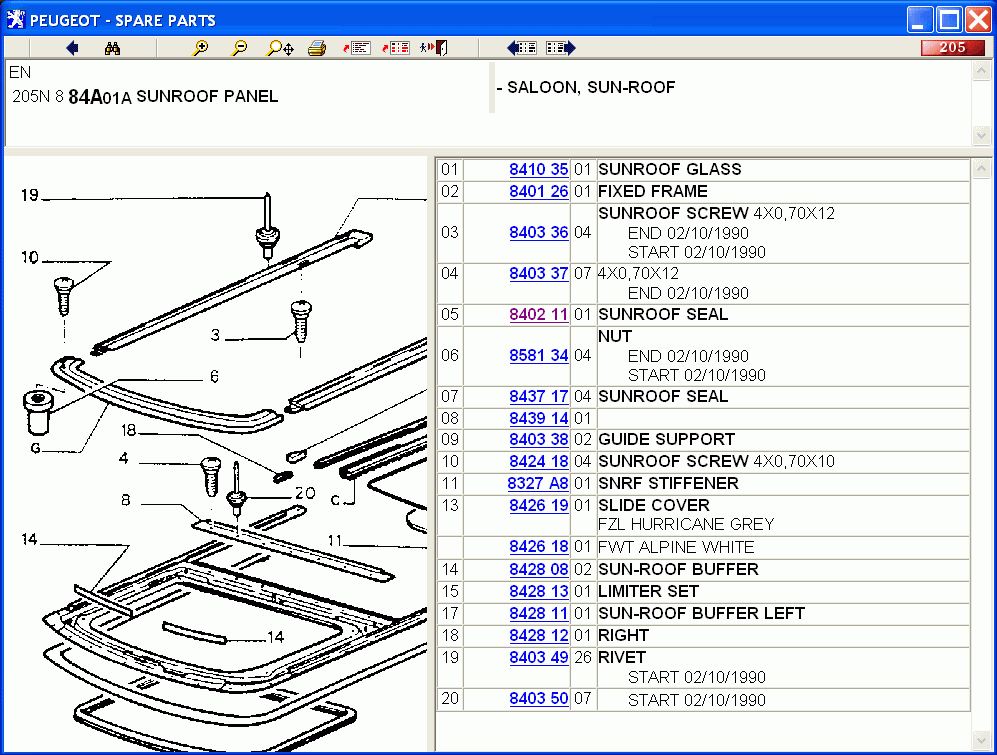This screenshot has height=755, width=997.
Task: Click the text list view icon
Action: click(x=357, y=48)
